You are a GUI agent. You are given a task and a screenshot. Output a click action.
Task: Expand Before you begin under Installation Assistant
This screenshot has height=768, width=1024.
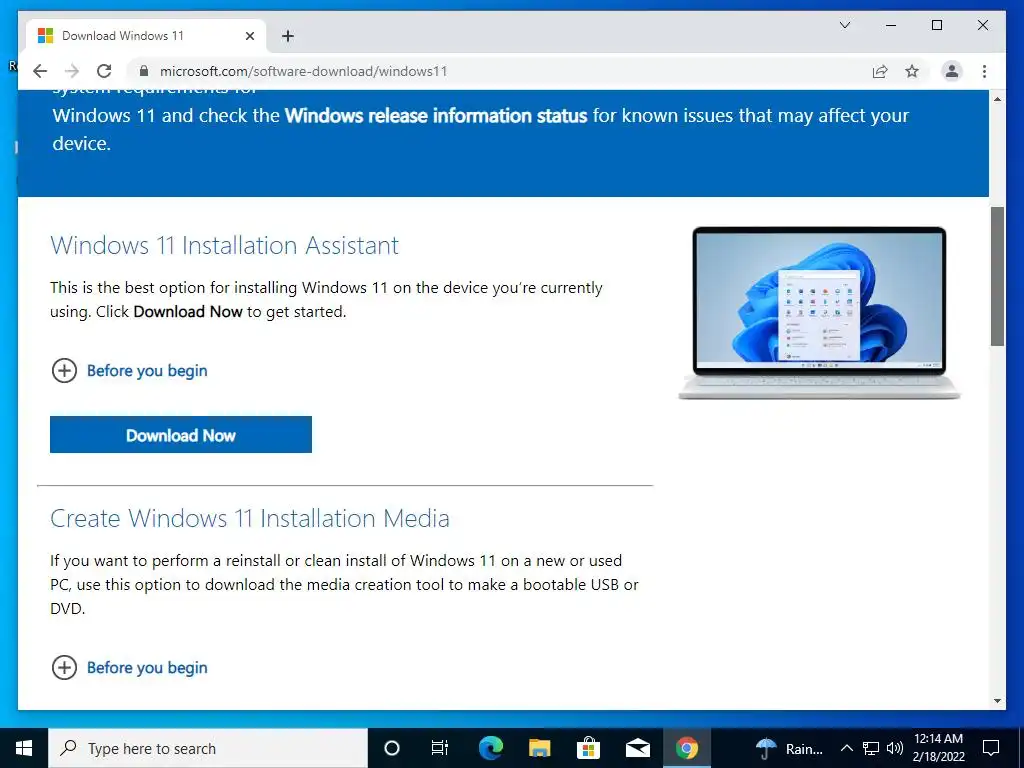(129, 371)
